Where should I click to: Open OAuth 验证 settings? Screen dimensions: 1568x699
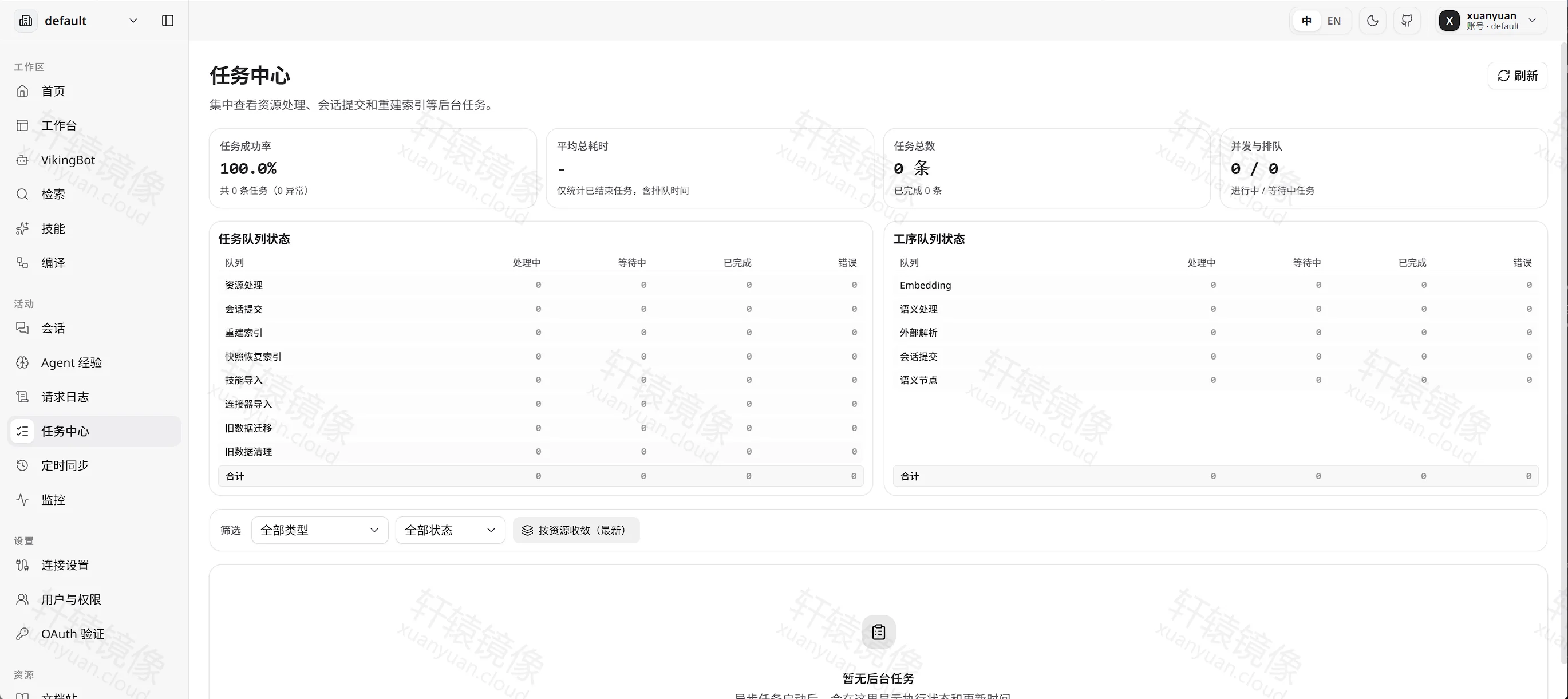94,634
